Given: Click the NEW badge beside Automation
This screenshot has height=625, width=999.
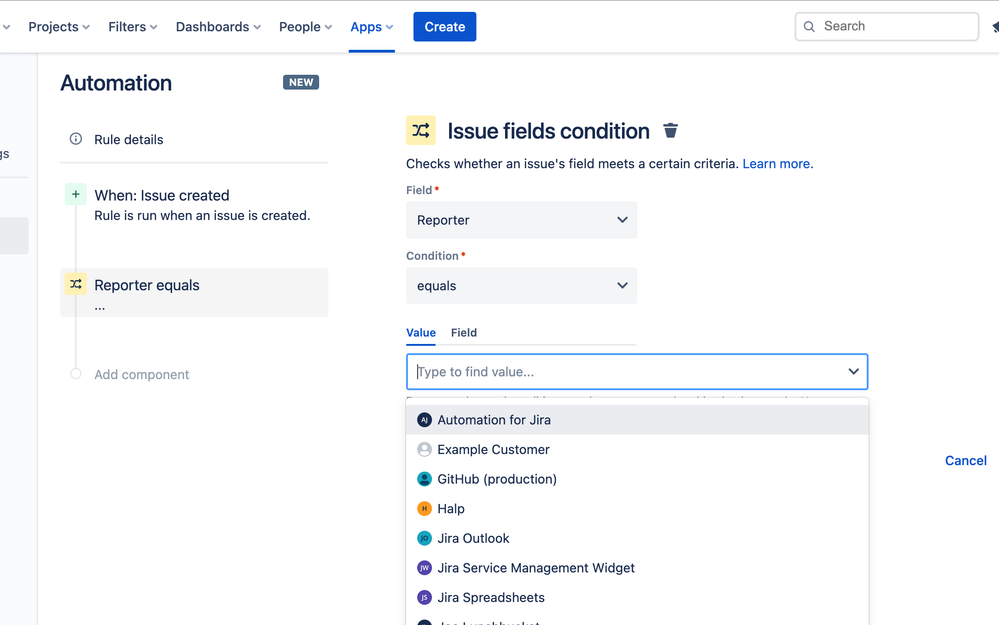Looking at the screenshot, I should pyautogui.click(x=301, y=82).
